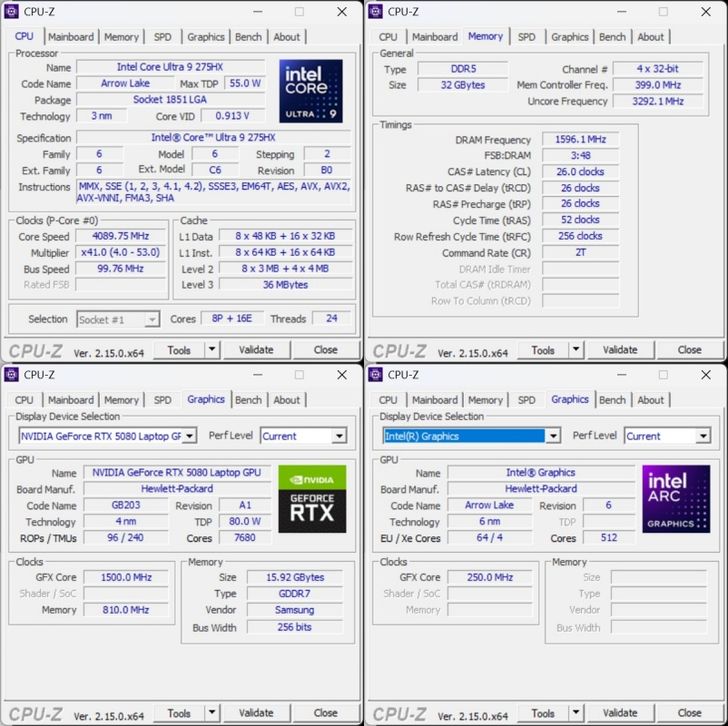The width and height of the screenshot is (728, 726).
Task: Open Tools dropdown arrow in CPU window
Action: tap(212, 350)
